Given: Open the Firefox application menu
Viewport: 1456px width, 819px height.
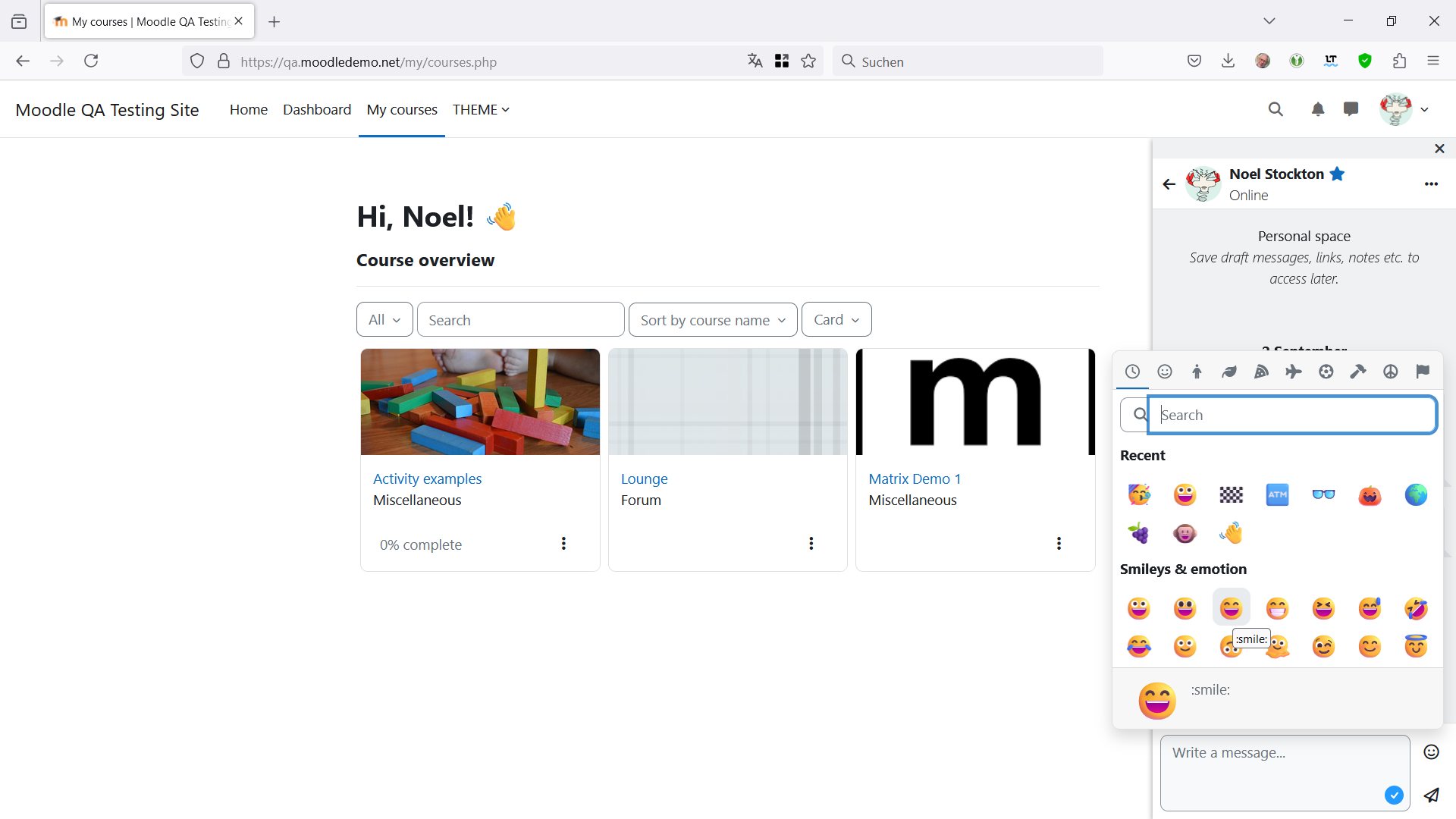Looking at the screenshot, I should [x=1432, y=61].
